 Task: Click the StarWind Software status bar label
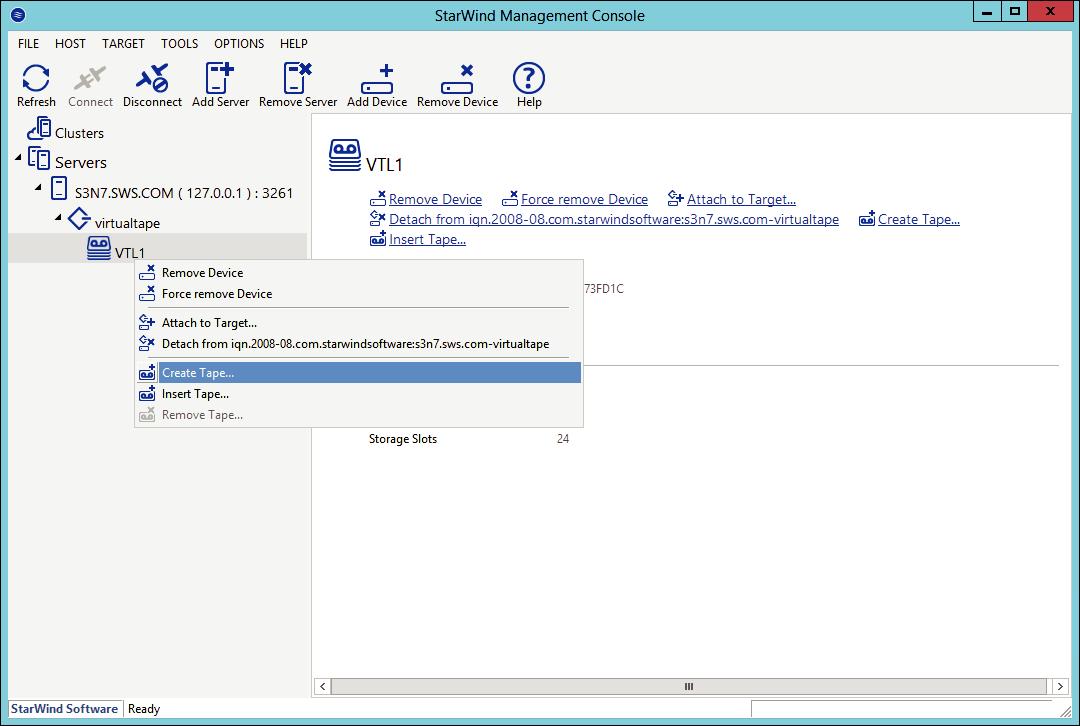click(x=65, y=708)
